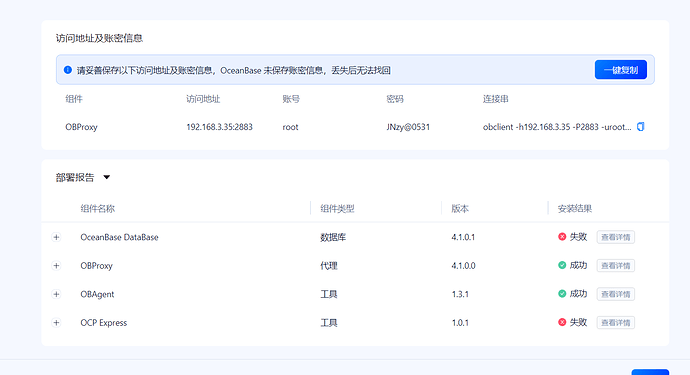Copy the obclient connection string
This screenshot has height=375, width=690.
641,127
